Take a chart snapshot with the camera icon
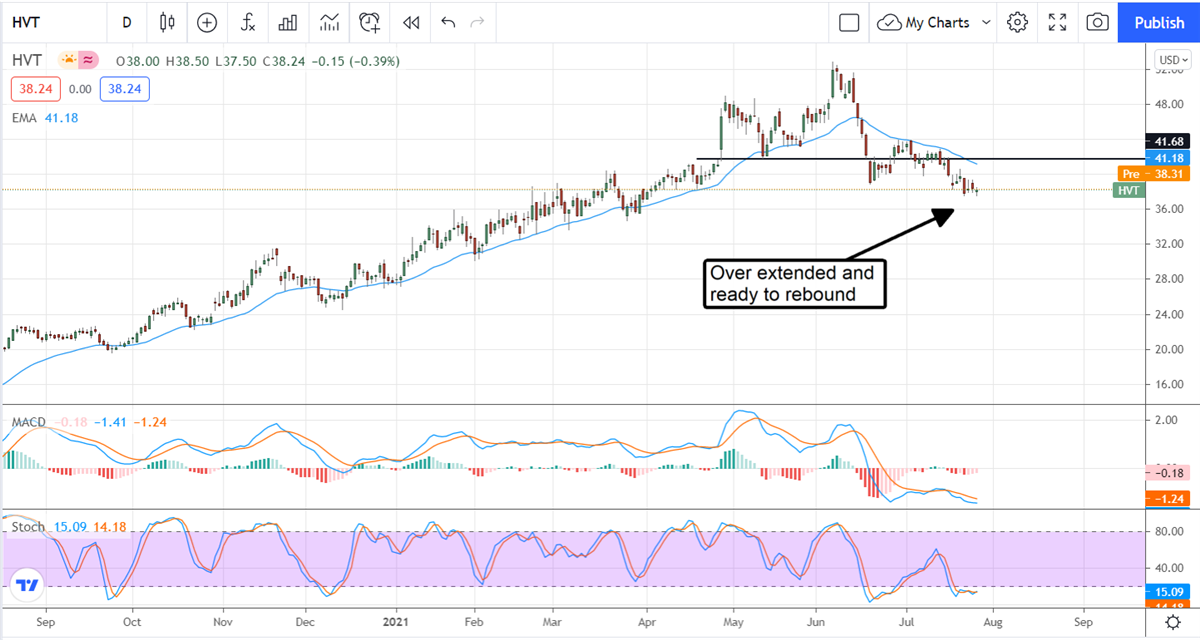1200x640 pixels. click(x=1097, y=22)
